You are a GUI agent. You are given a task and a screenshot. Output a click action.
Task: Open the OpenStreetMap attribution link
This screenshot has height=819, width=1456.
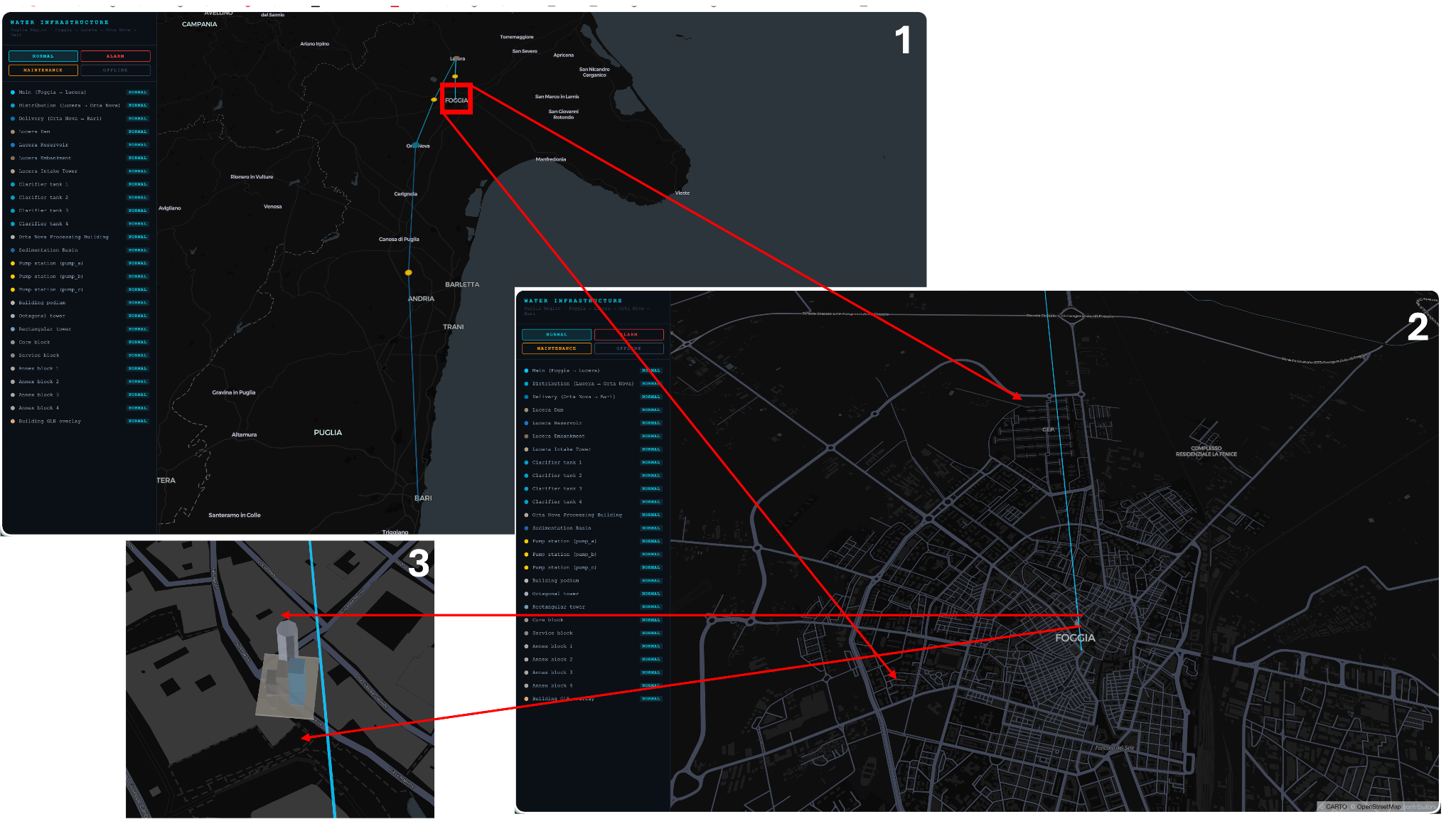click(x=1379, y=807)
